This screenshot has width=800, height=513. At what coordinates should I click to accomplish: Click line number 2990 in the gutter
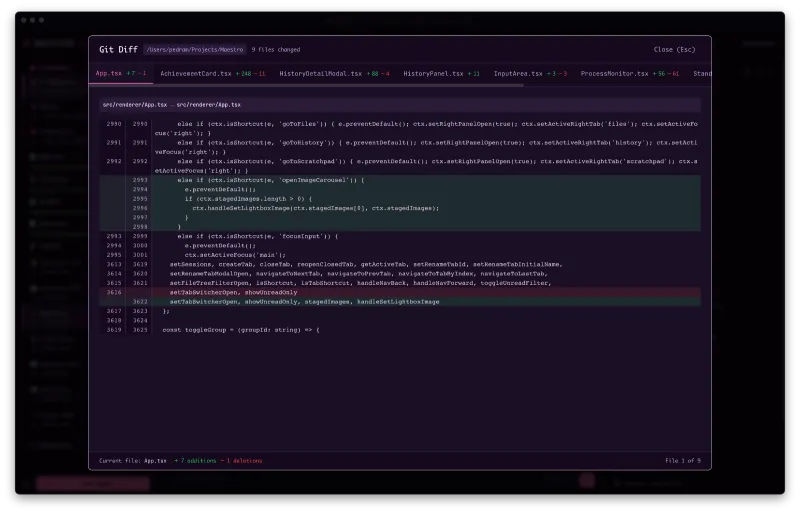[x=113, y=123]
